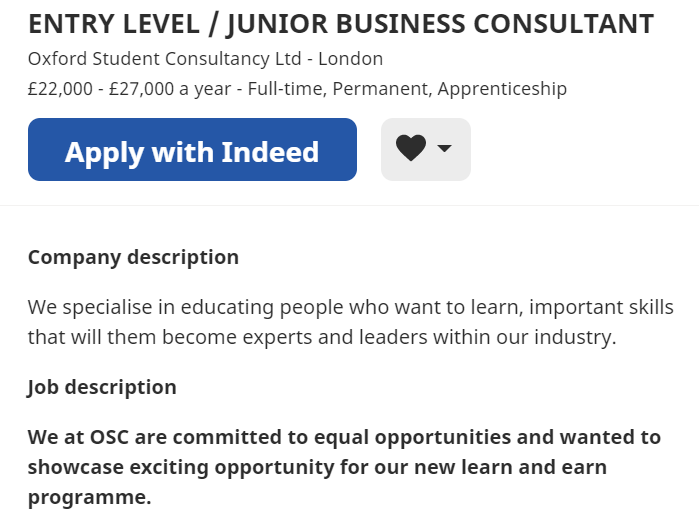Screen dimensions: 699x519
Task: Click the £22,000 - £27,000 a year salary
Action: [129, 89]
